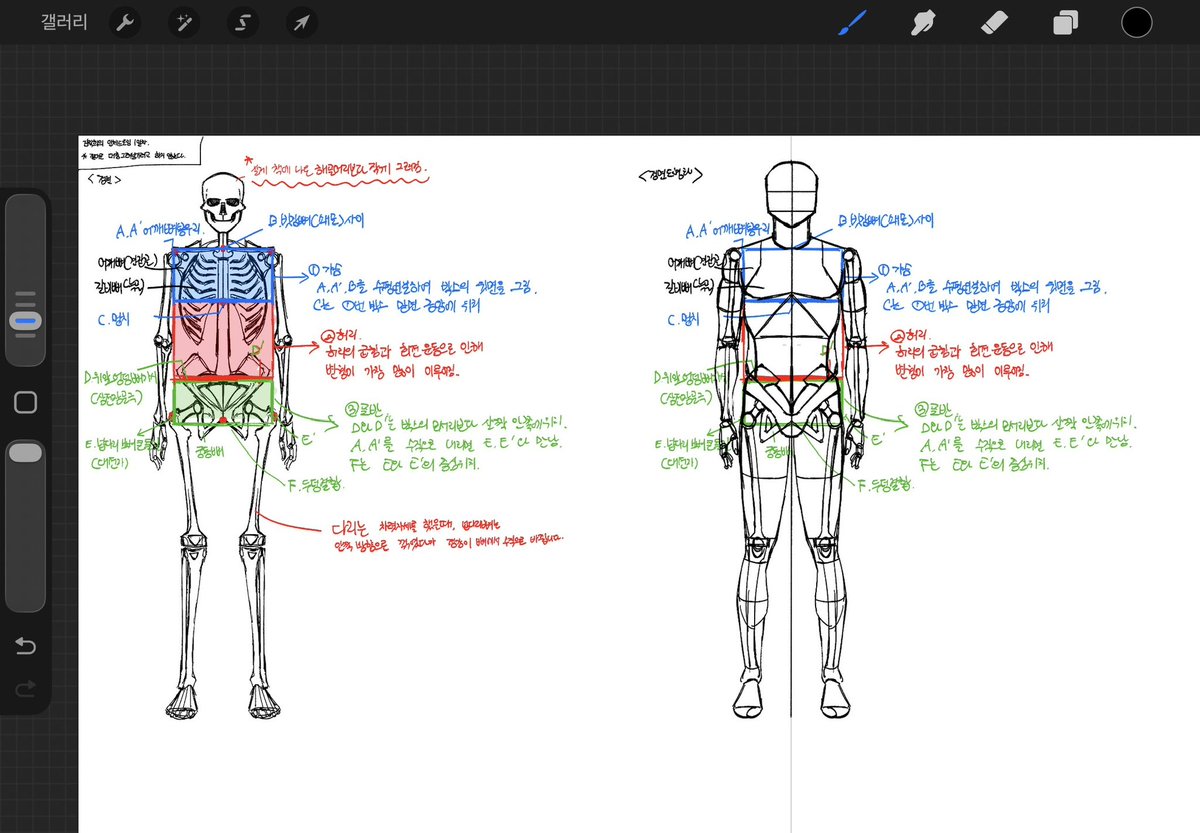
Task: Select the Eraser tool
Action: coord(993,22)
